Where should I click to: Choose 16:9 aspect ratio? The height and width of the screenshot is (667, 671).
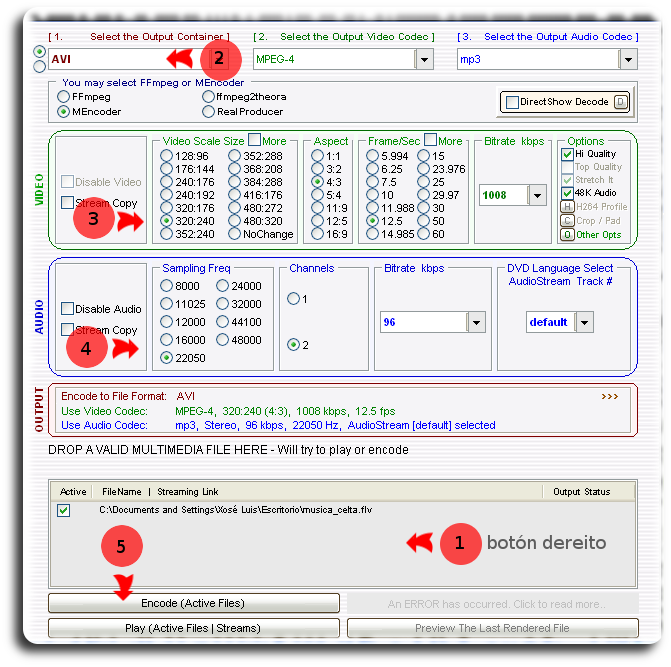point(318,234)
